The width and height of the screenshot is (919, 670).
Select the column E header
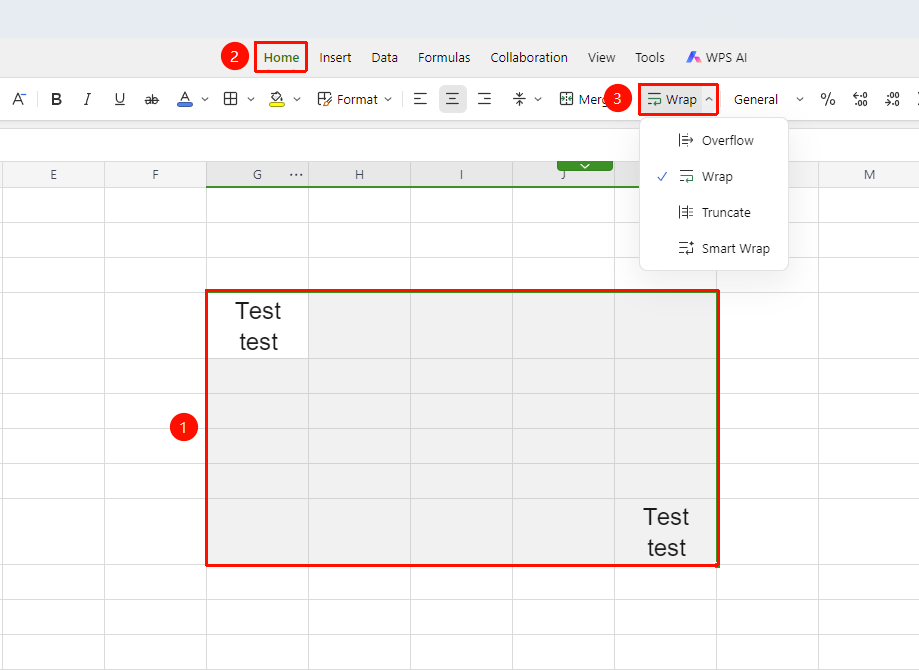[x=53, y=175]
